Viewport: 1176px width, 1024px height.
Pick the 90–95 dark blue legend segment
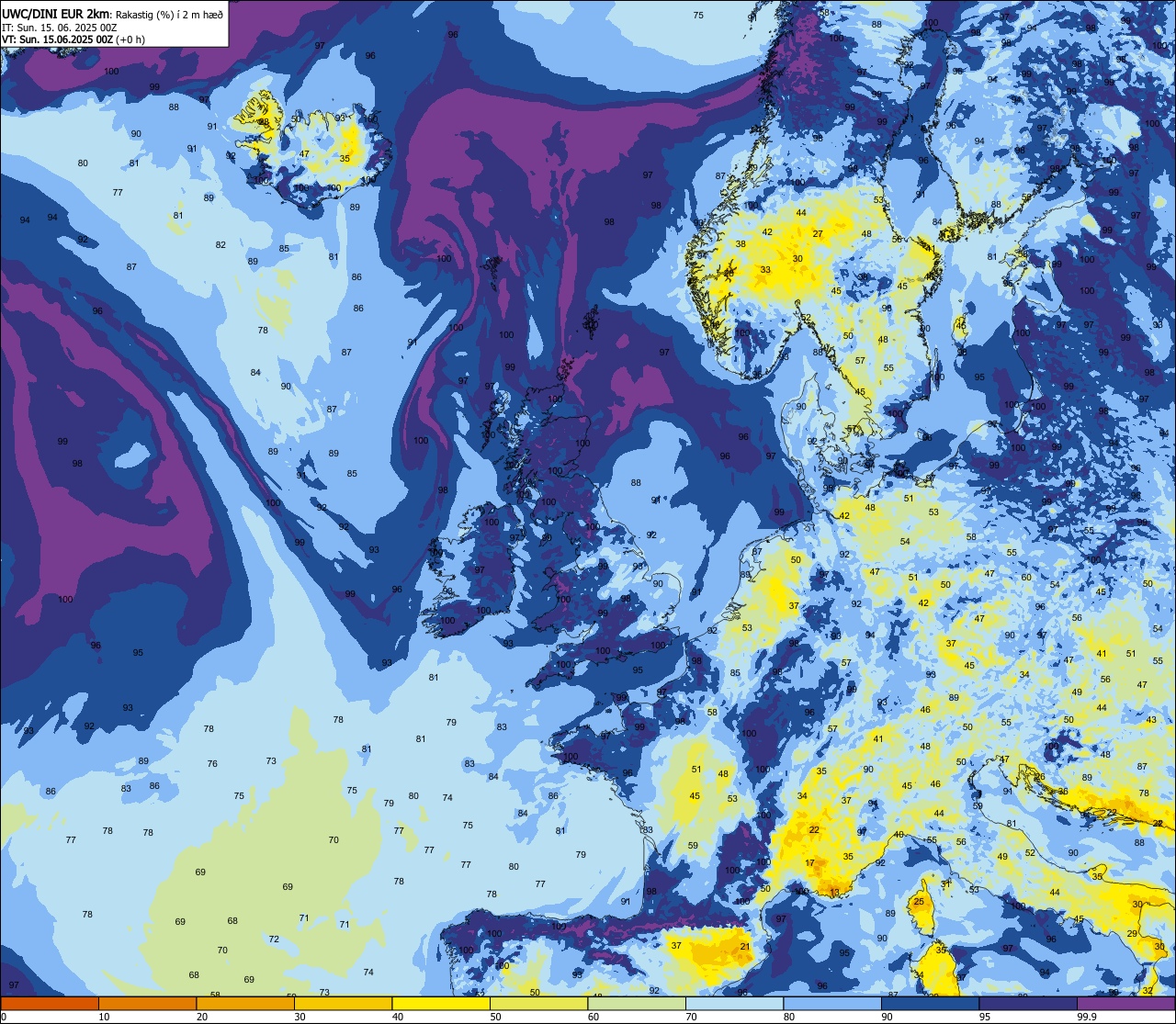click(930, 1003)
